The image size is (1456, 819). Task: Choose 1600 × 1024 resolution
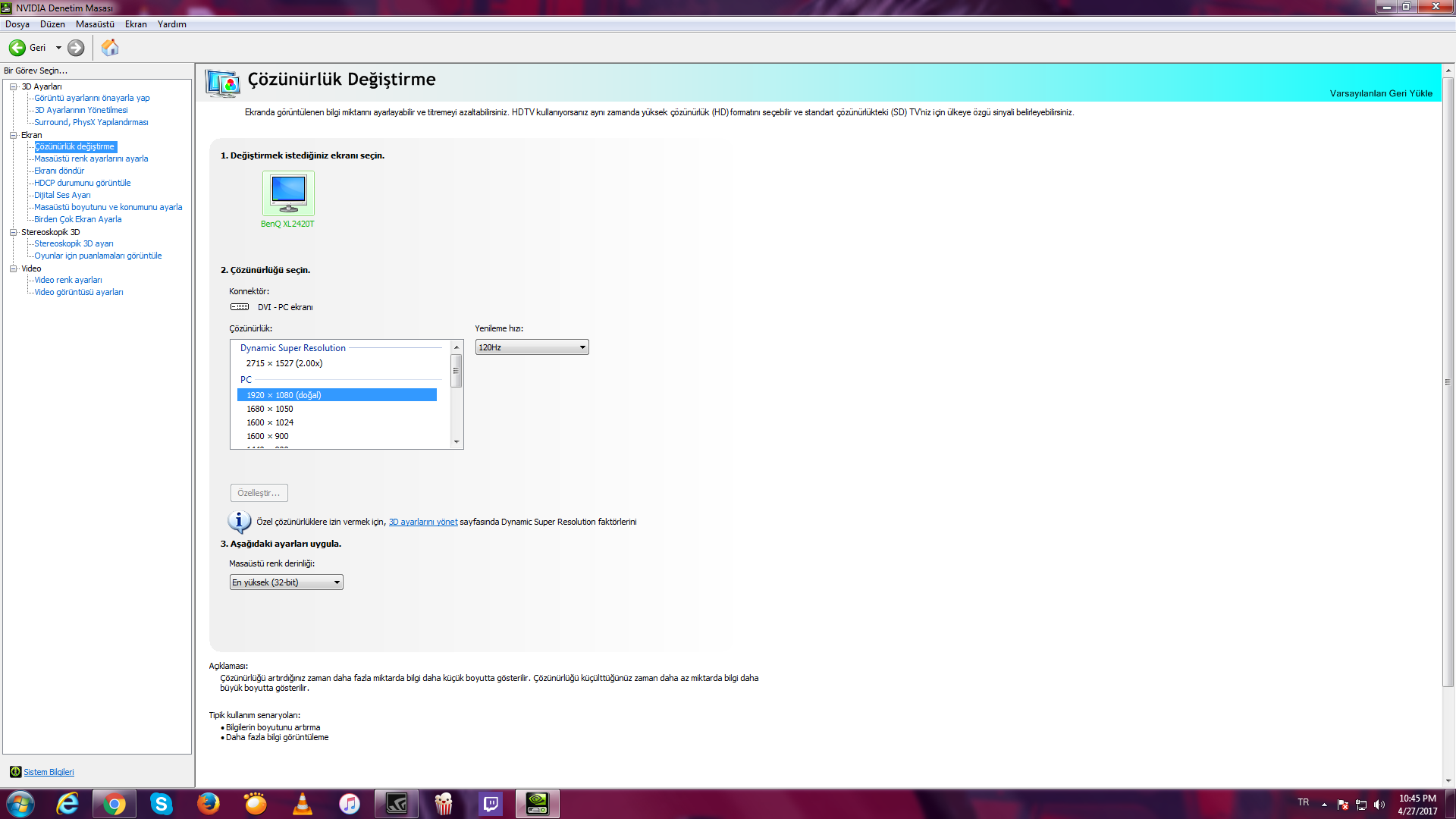(337, 422)
